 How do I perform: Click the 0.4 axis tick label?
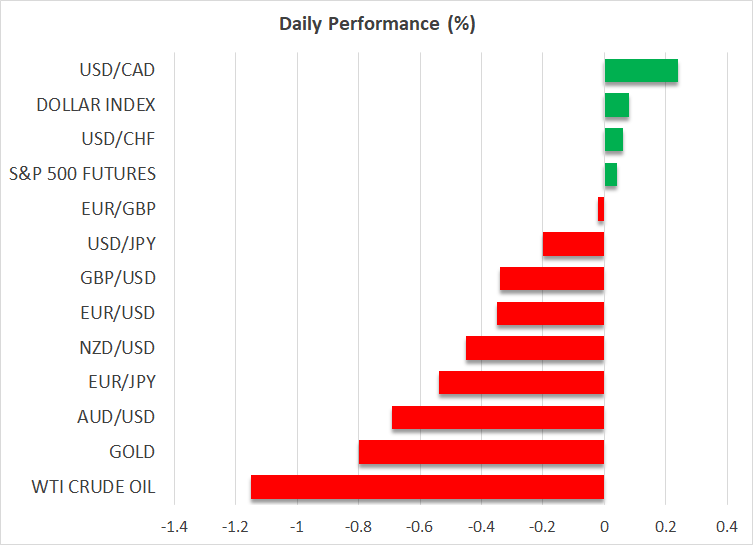(726, 526)
